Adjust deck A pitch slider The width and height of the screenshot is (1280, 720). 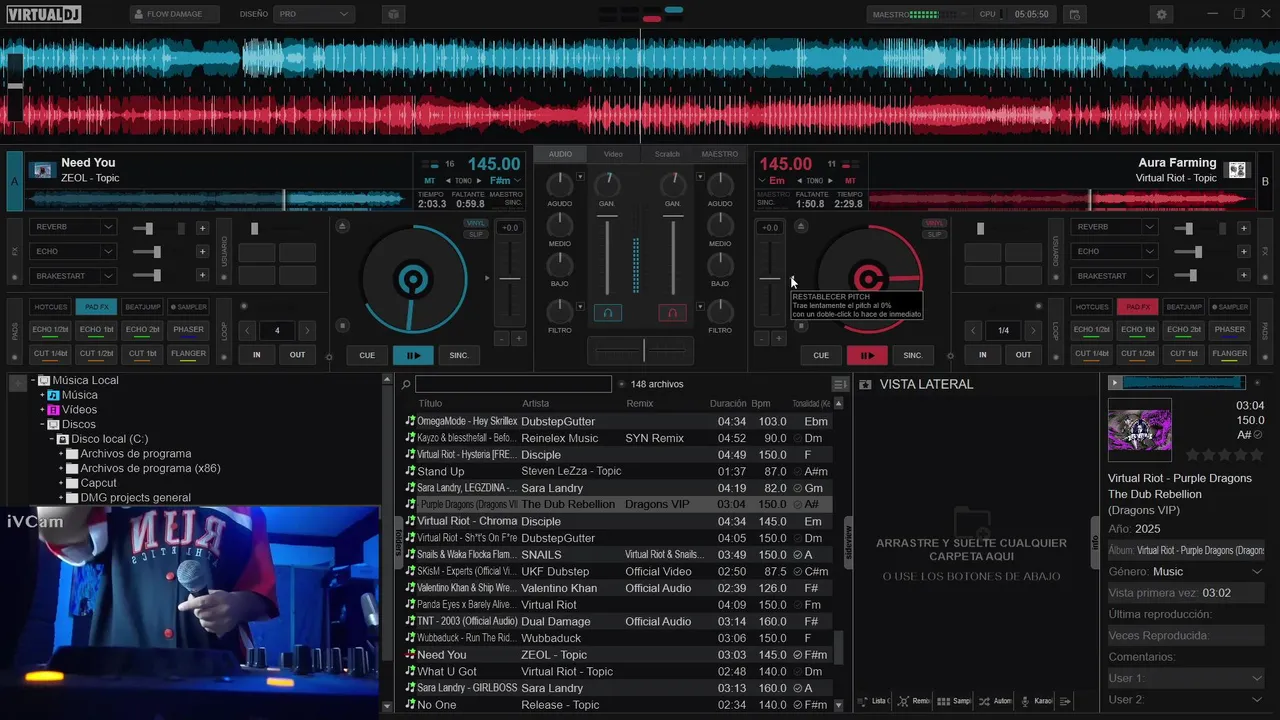[x=510, y=279]
